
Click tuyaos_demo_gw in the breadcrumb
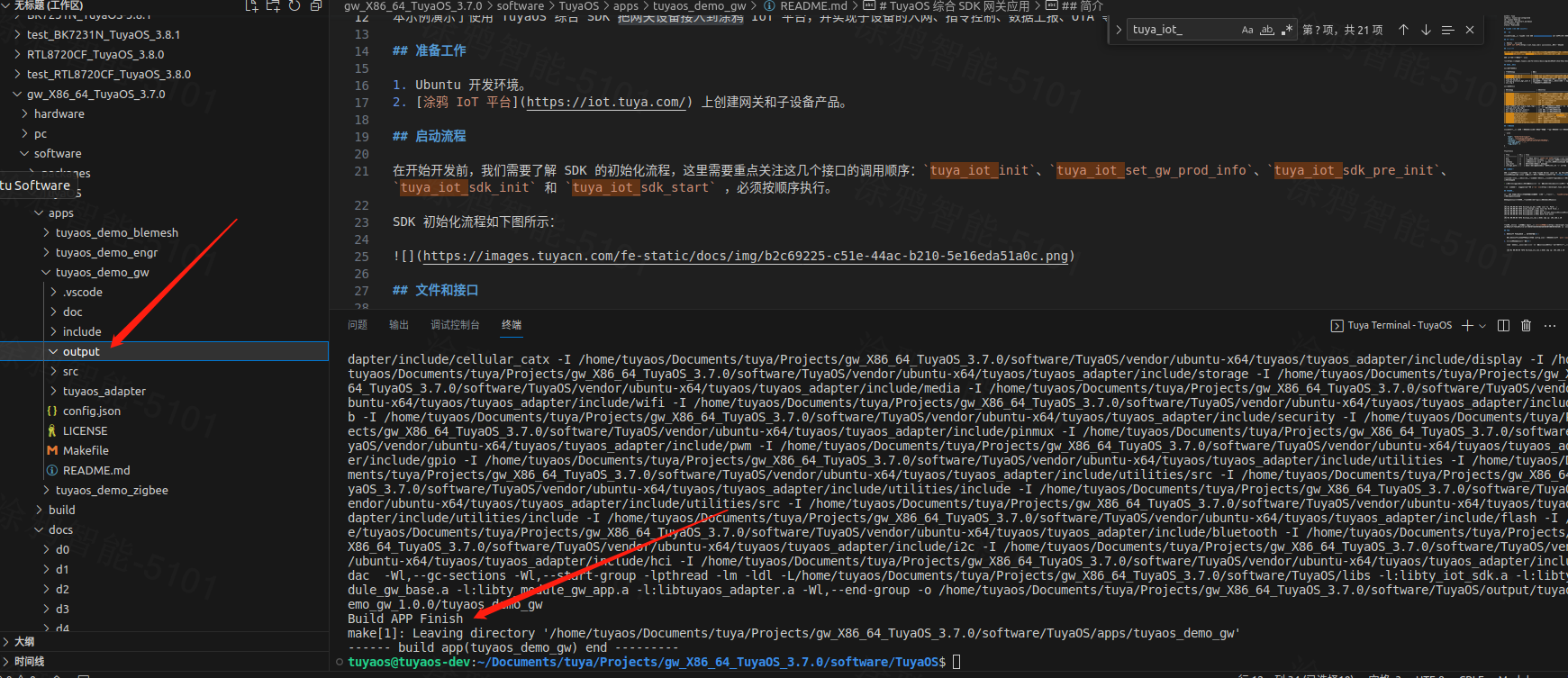click(x=699, y=5)
